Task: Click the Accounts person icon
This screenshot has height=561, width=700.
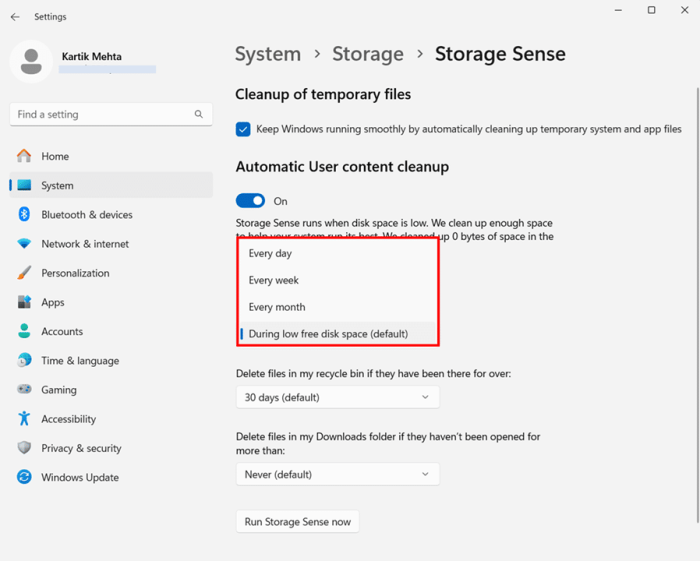Action: pyautogui.click(x=24, y=331)
